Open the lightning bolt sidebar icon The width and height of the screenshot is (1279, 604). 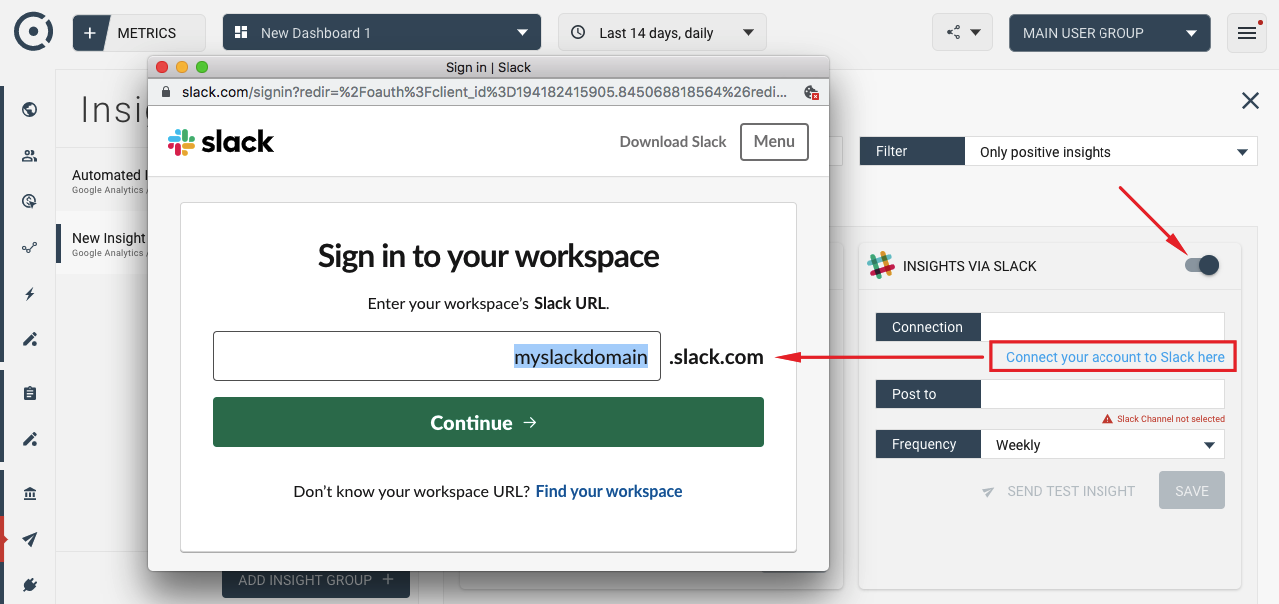tap(30, 294)
